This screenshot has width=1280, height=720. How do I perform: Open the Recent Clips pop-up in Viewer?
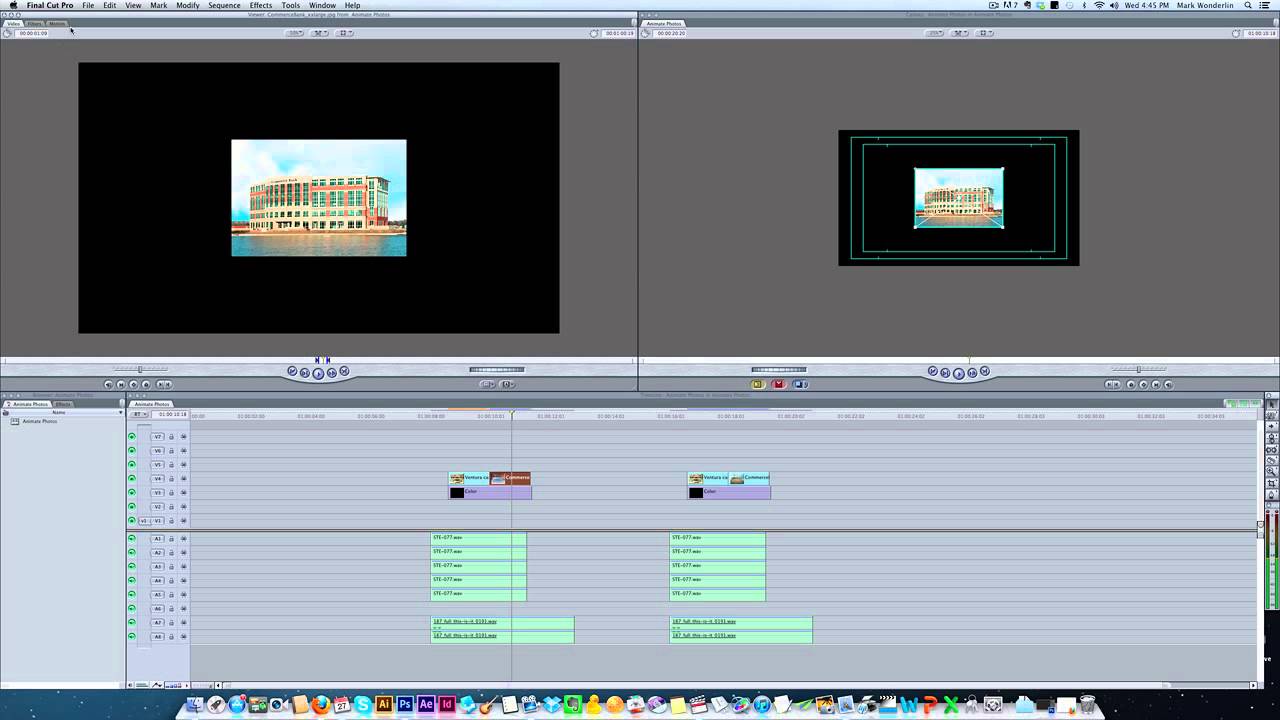click(x=487, y=384)
